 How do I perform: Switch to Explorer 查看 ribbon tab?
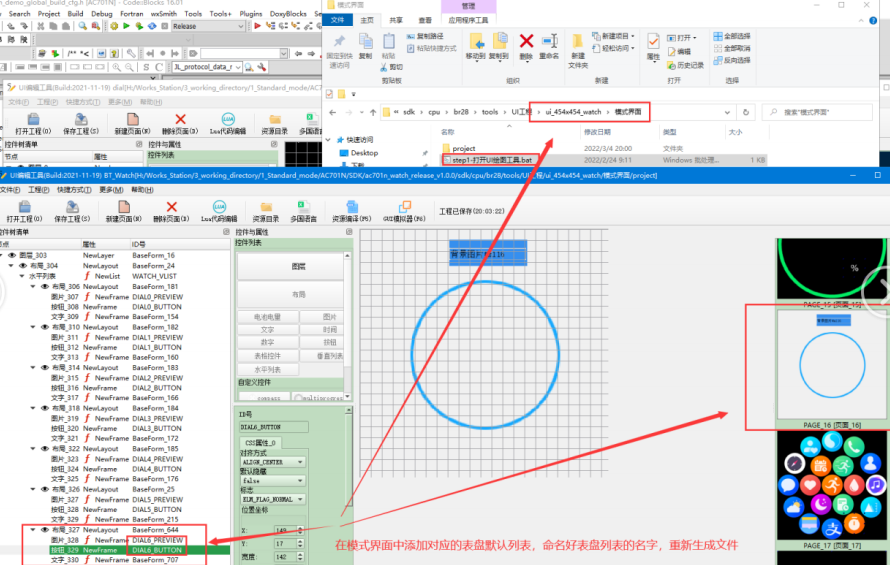[x=425, y=20]
